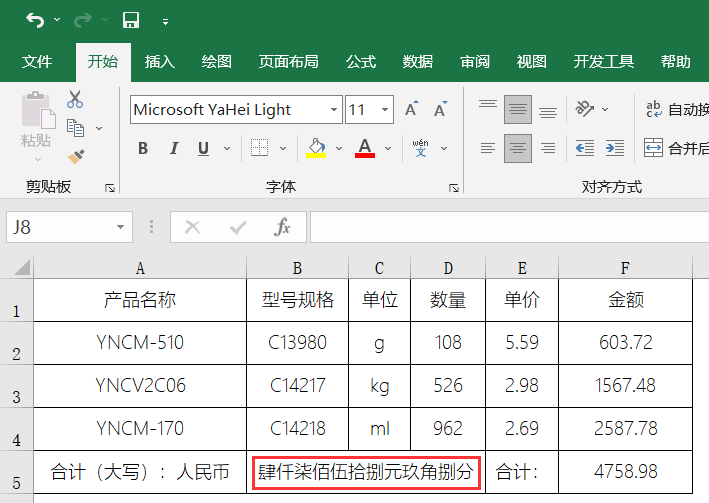Expand the font size dropdown
This screenshot has width=709, height=503.
pos(385,110)
